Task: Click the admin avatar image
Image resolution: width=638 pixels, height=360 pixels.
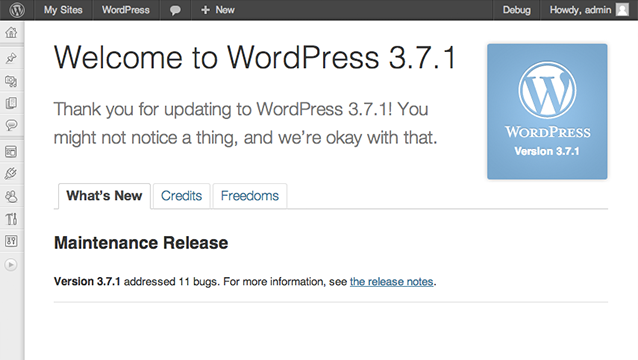Action: 622,9
